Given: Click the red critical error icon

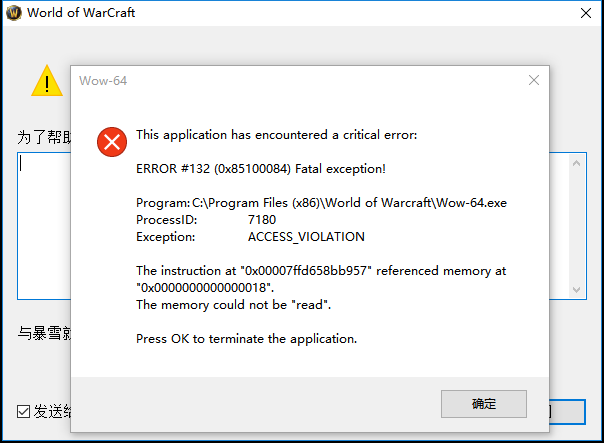Looking at the screenshot, I should coord(112,142).
